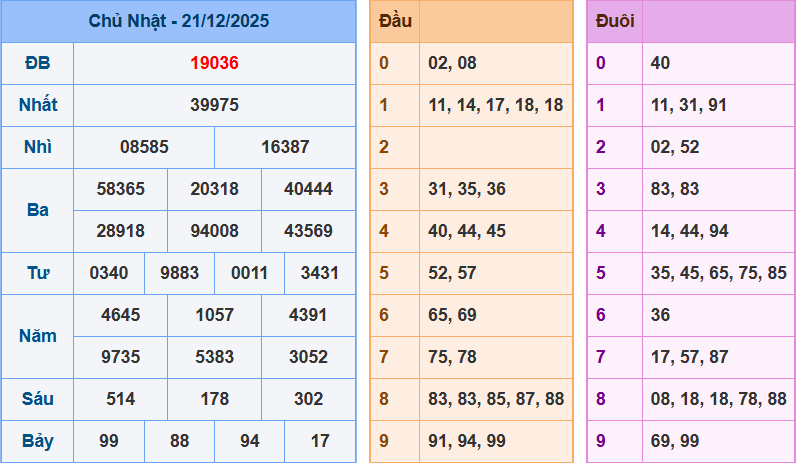Click the Đầu column header

point(395,21)
